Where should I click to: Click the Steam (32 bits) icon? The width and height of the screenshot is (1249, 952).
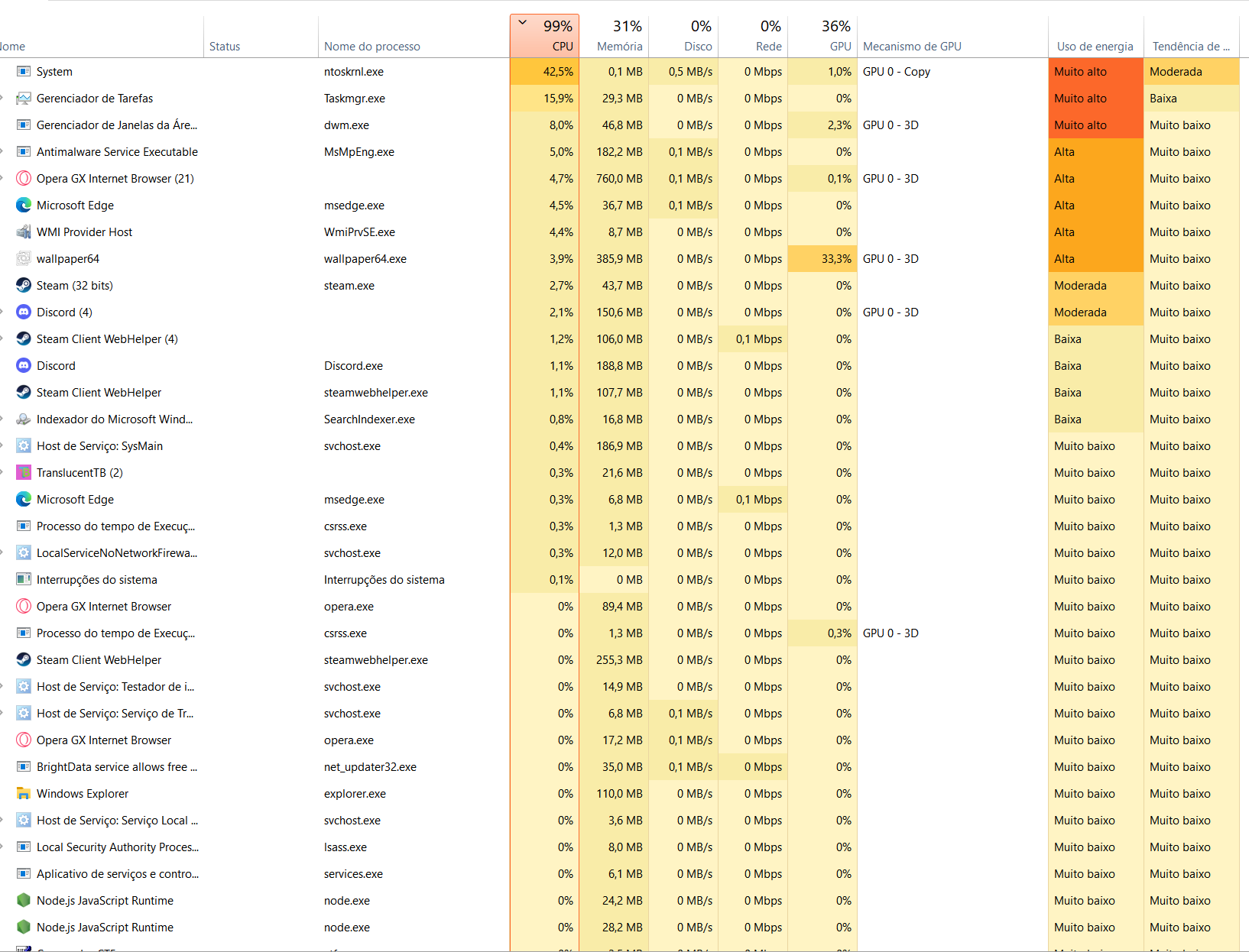pyautogui.click(x=24, y=286)
